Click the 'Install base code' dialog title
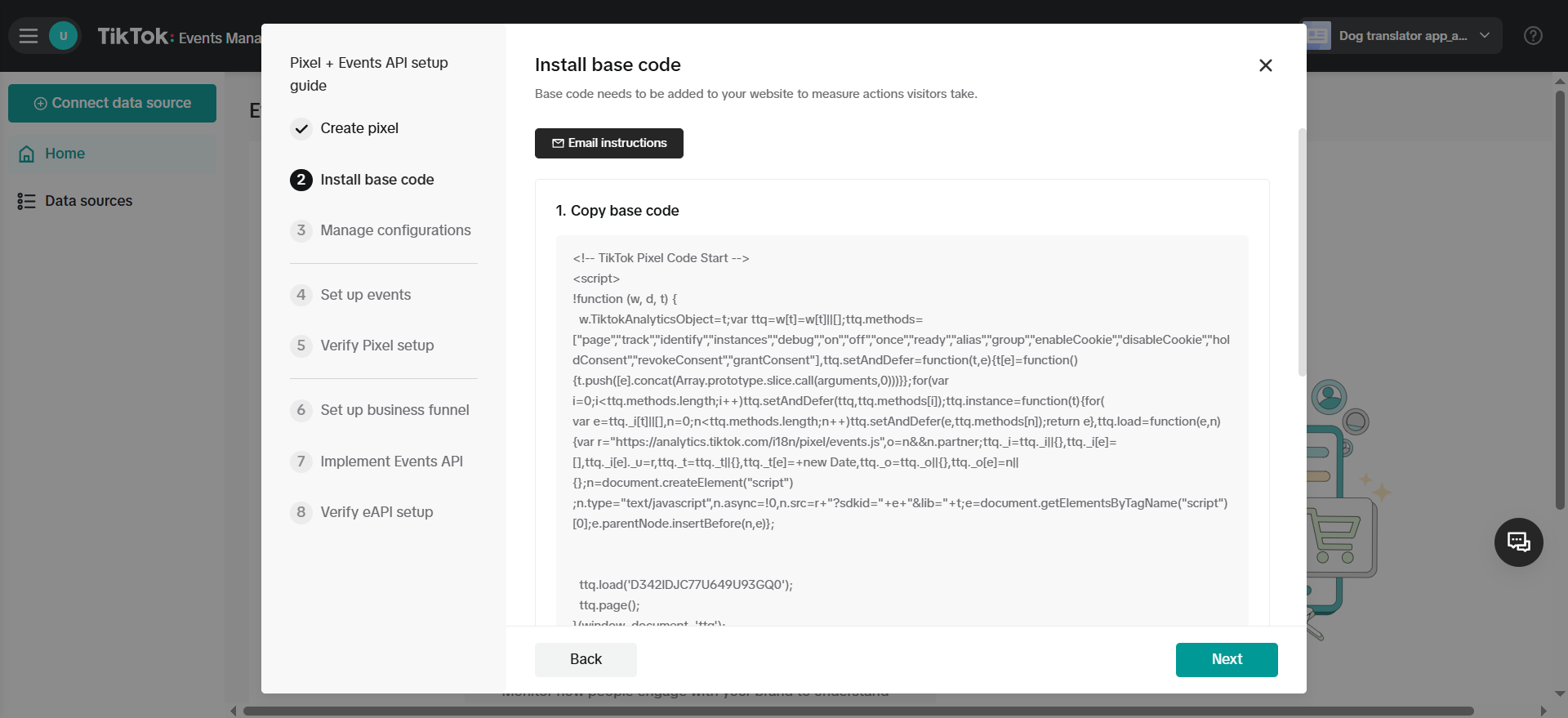Viewport: 1568px width, 718px height. (608, 65)
